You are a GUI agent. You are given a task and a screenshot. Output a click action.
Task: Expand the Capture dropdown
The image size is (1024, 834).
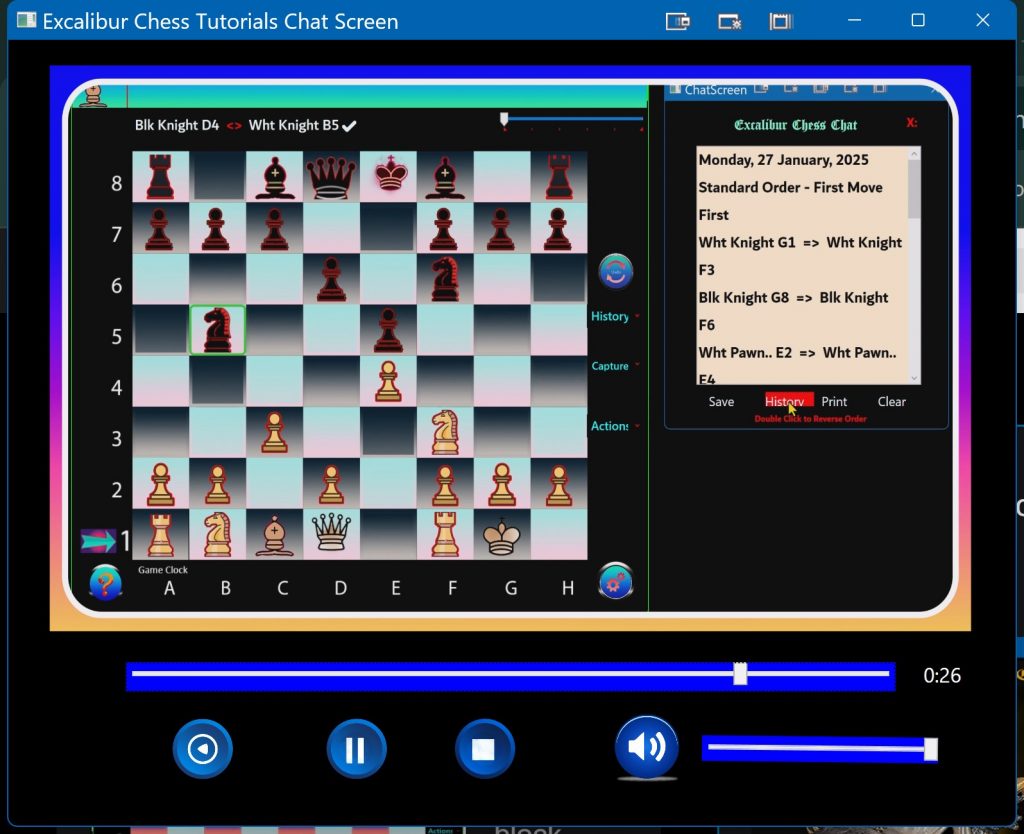tap(614, 366)
